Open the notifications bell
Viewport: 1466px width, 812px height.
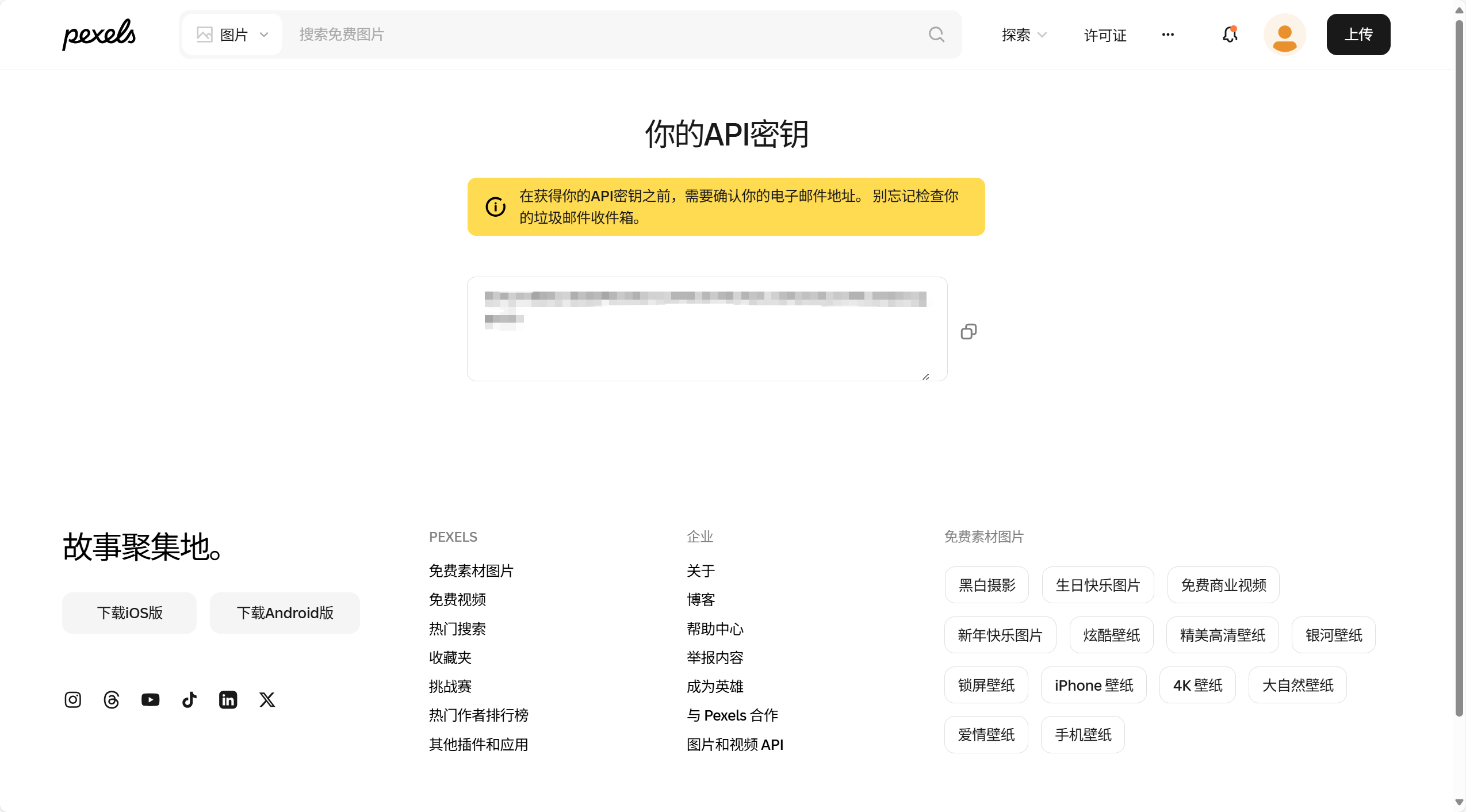point(1230,35)
